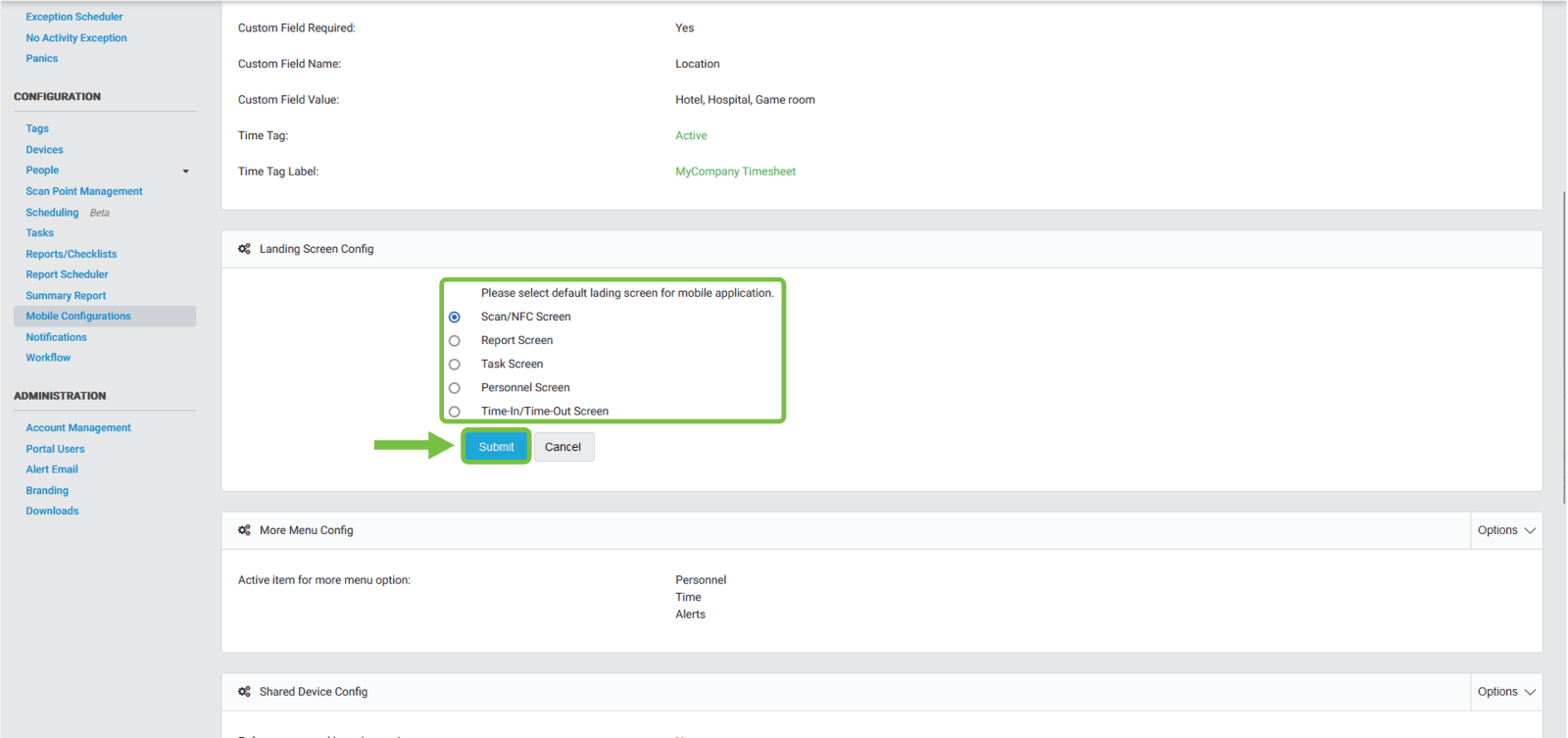Click the More Menu Config gears icon
The height and width of the screenshot is (738, 1568).
tap(244, 530)
